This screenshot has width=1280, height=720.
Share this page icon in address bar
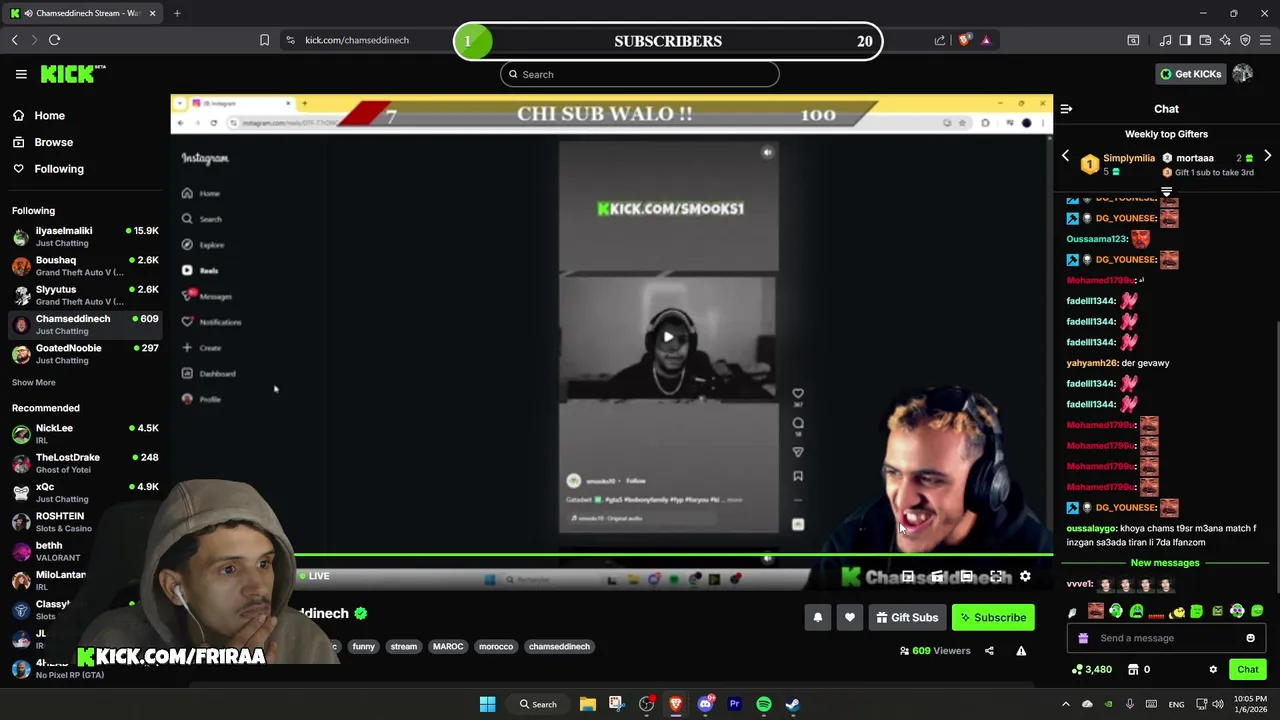(940, 40)
